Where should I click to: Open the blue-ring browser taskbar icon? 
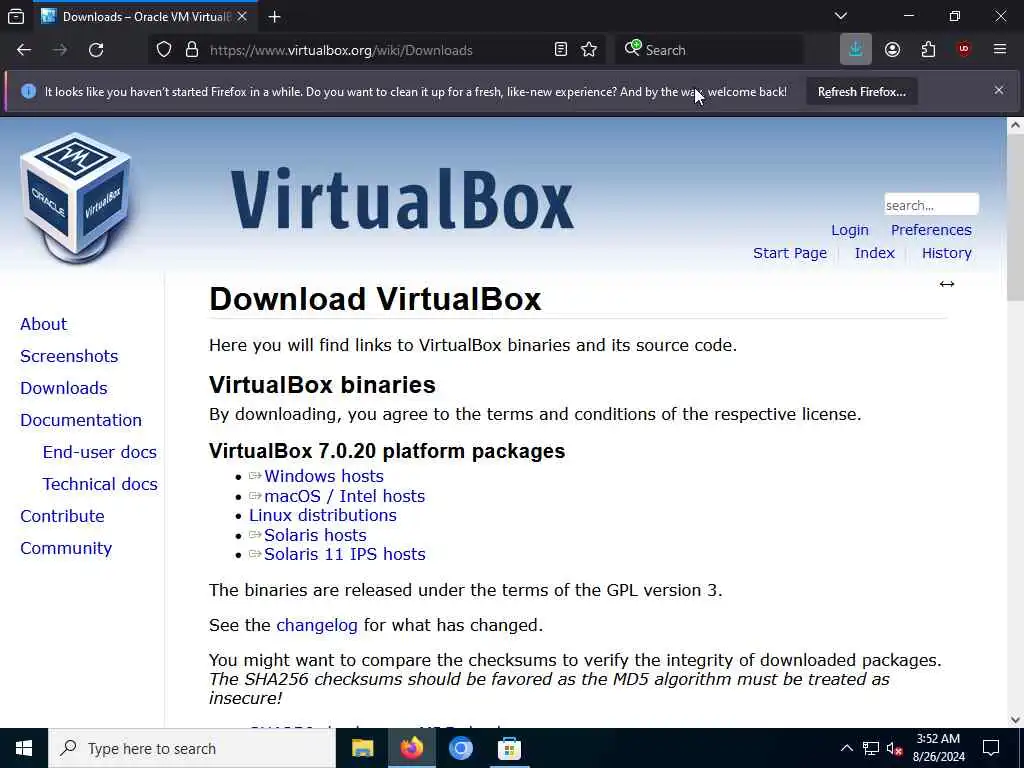[x=460, y=748]
